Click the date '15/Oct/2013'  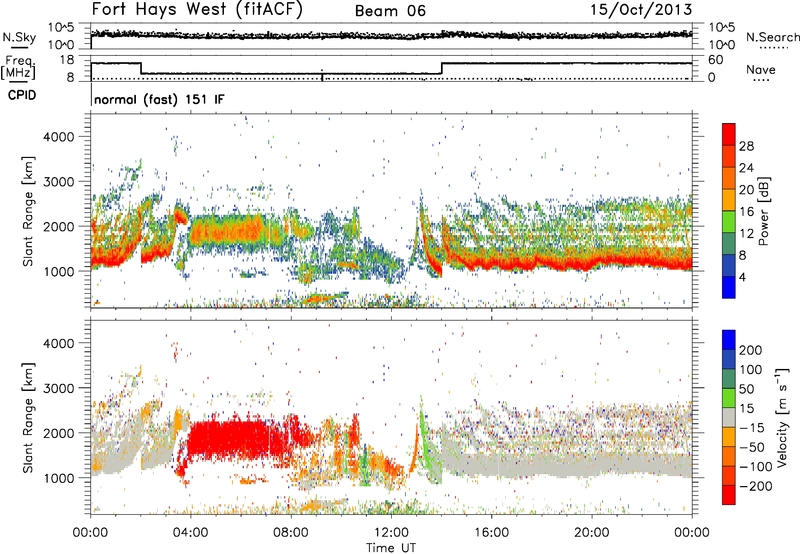pos(641,10)
